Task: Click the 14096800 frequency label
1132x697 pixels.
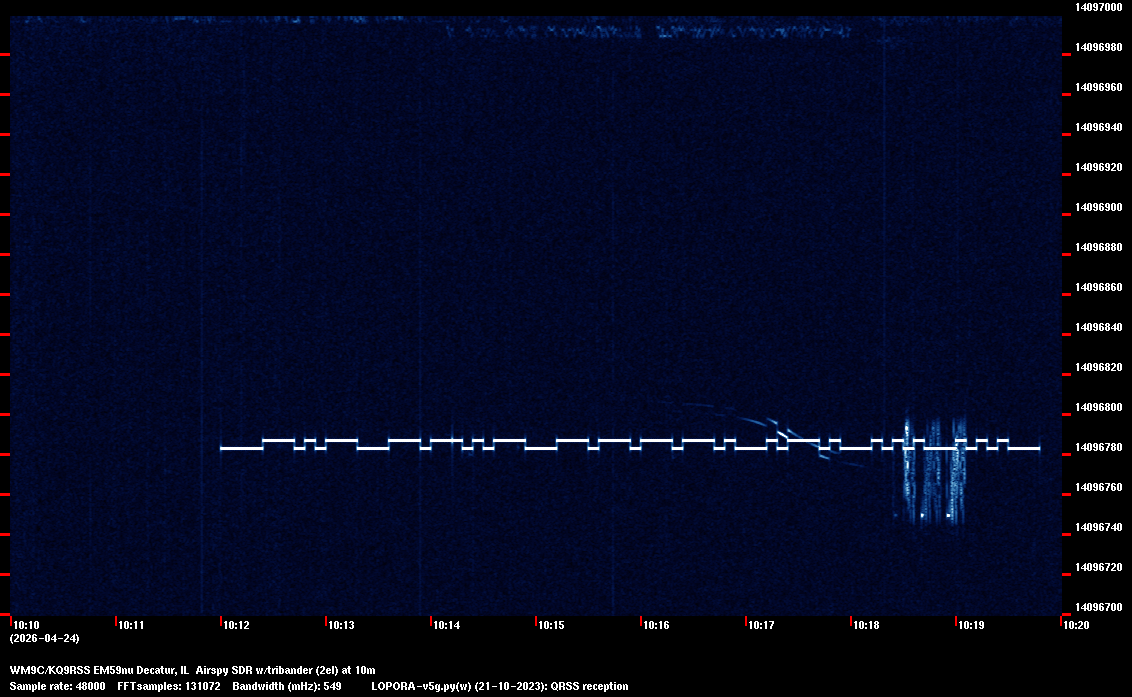Action: (1098, 407)
